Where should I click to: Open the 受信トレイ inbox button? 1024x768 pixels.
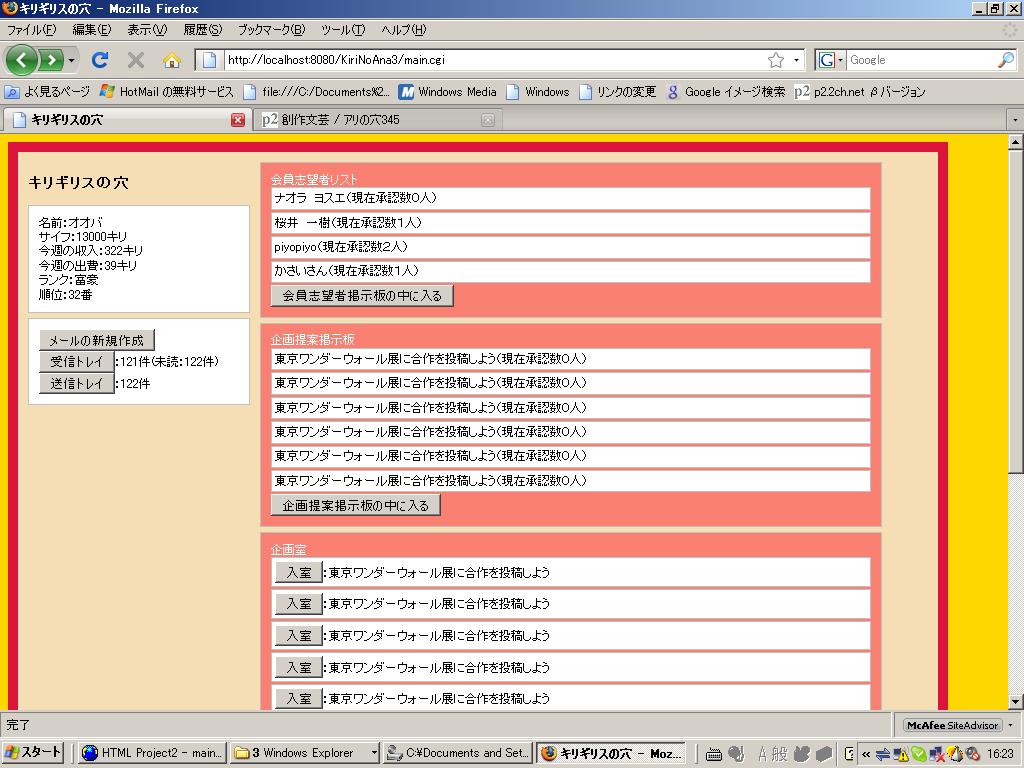(x=77, y=361)
